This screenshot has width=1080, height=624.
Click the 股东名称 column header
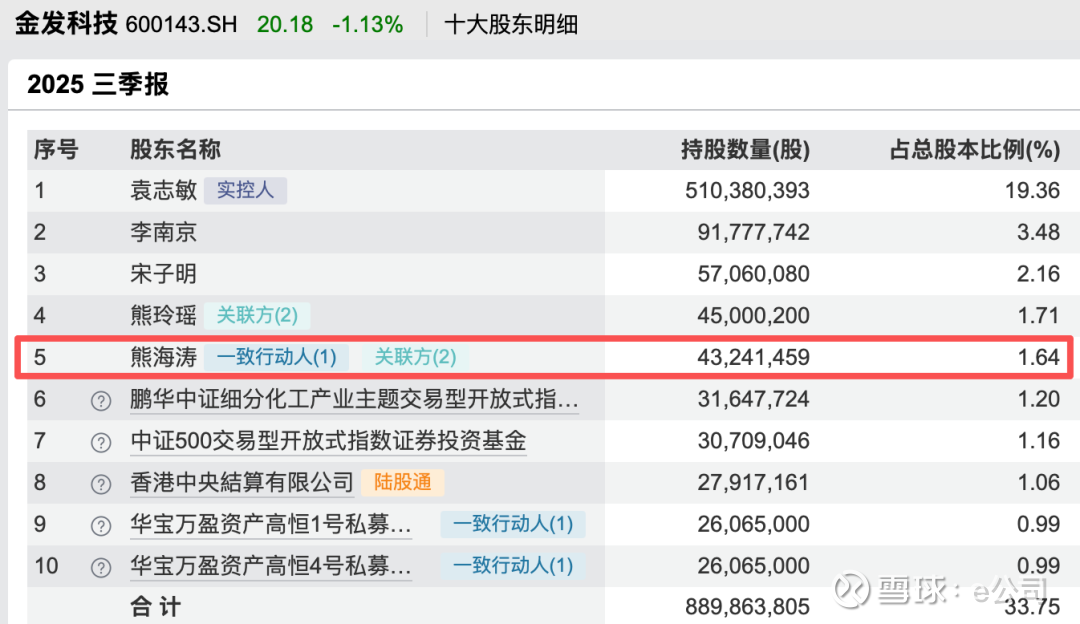click(175, 149)
